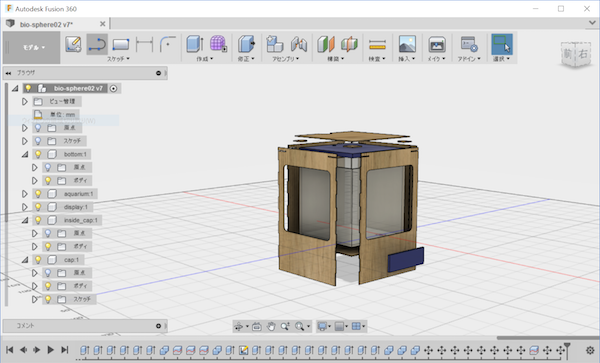Toggle visibility of root bio-sphere02 v7
The image size is (600, 363).
coord(28,88)
